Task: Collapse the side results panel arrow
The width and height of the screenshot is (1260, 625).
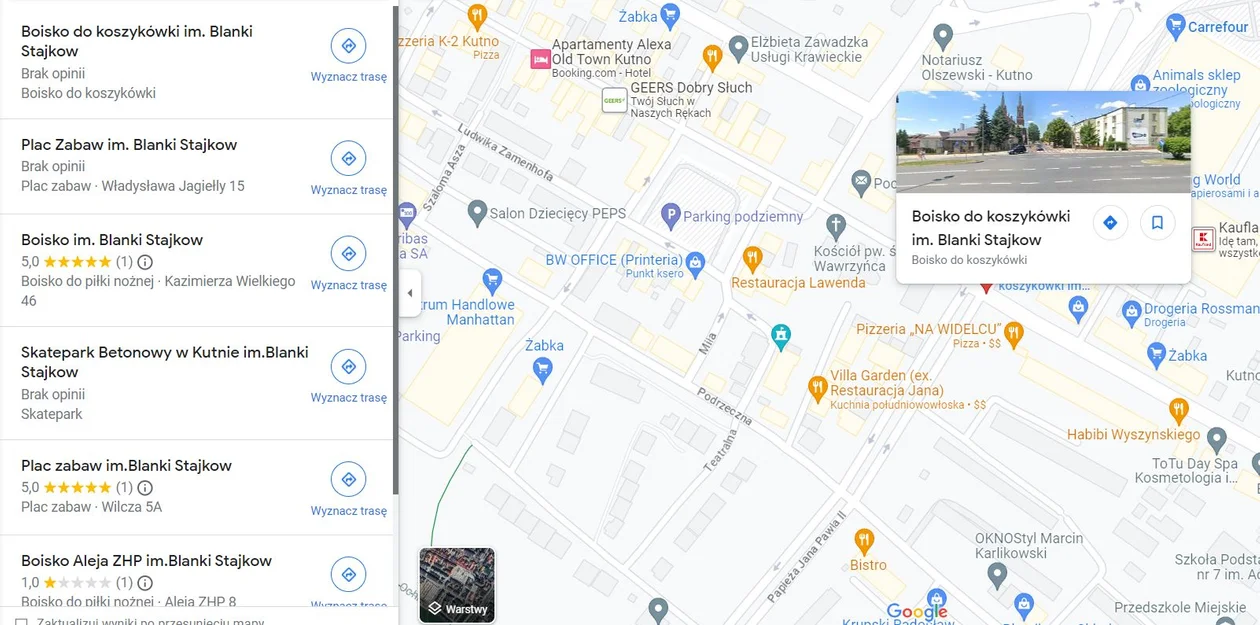Action: 409,293
